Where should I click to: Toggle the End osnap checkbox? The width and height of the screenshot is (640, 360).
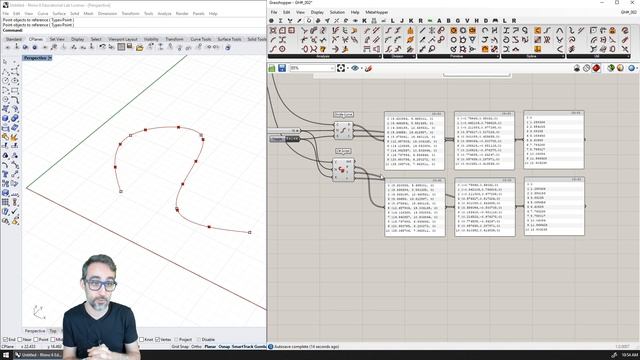click(x=5, y=340)
